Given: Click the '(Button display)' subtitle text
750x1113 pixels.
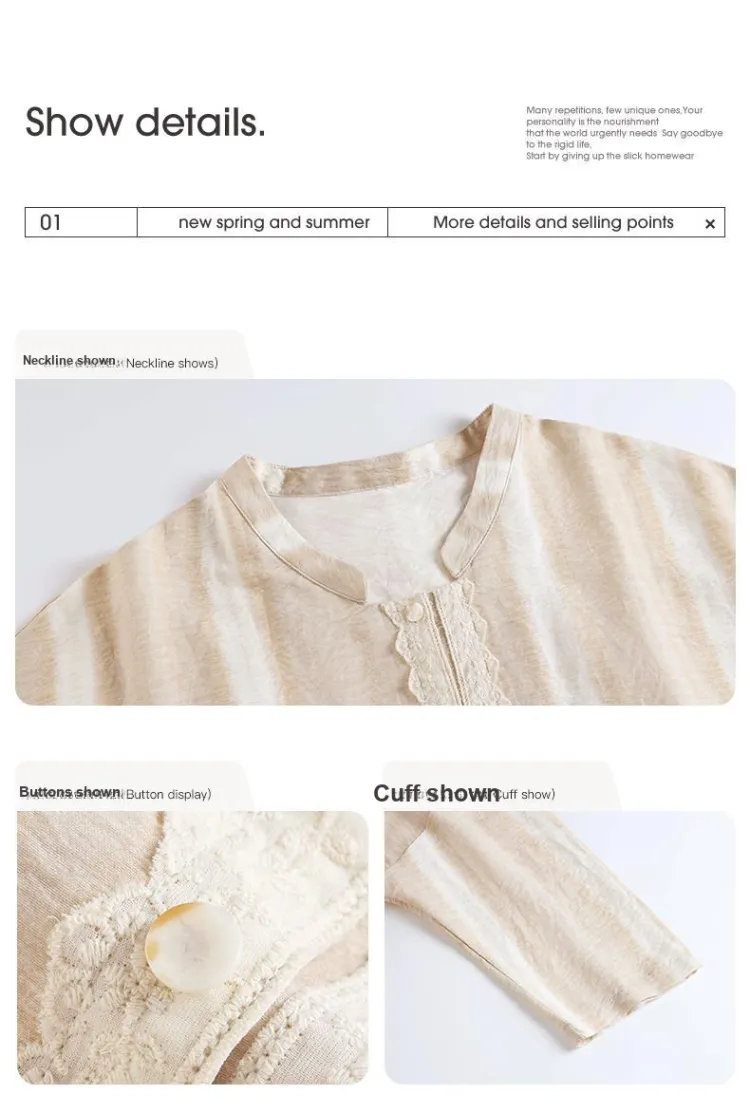Looking at the screenshot, I should (167, 794).
